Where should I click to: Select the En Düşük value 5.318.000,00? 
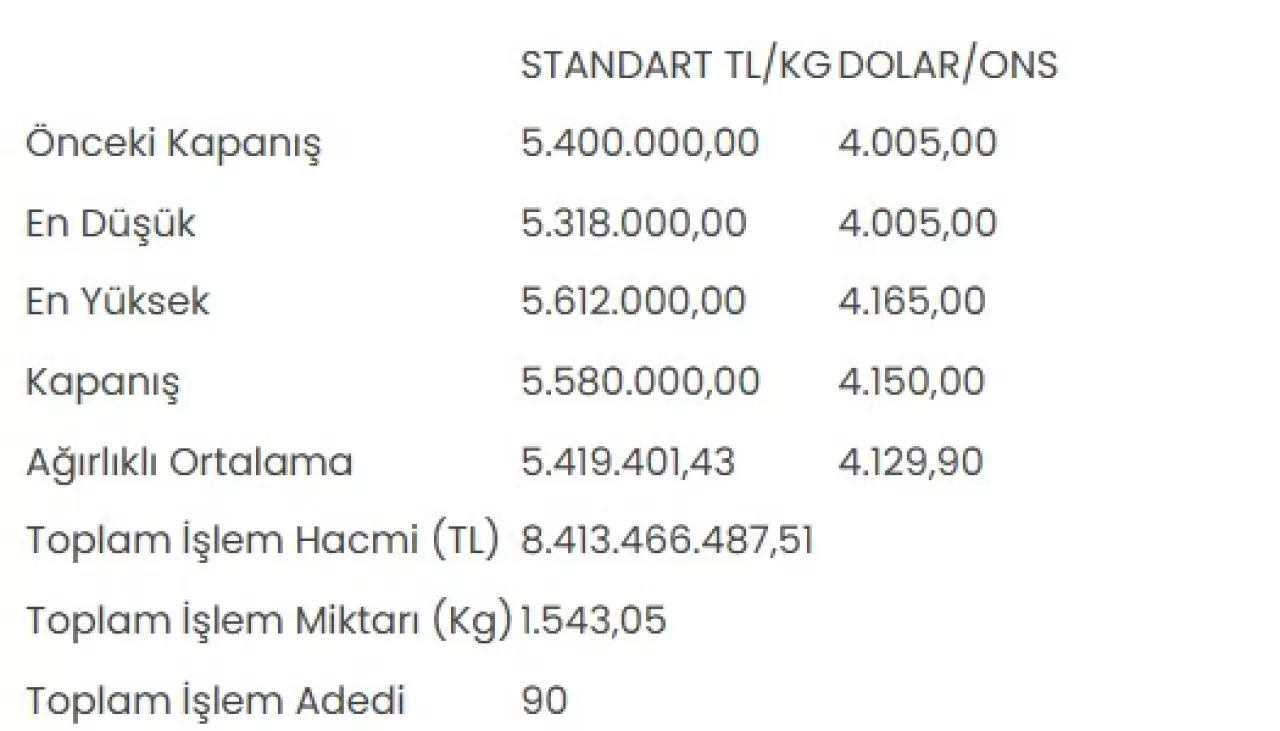click(633, 222)
